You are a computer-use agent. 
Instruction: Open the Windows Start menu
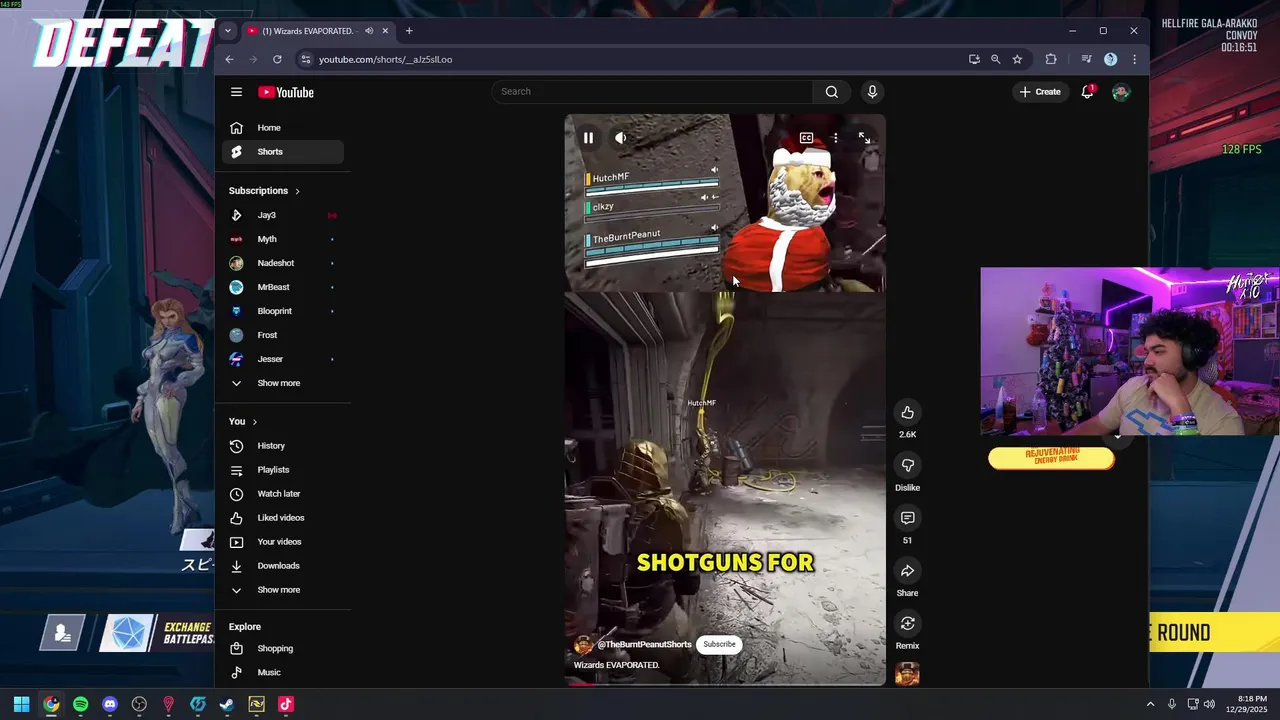click(21, 704)
